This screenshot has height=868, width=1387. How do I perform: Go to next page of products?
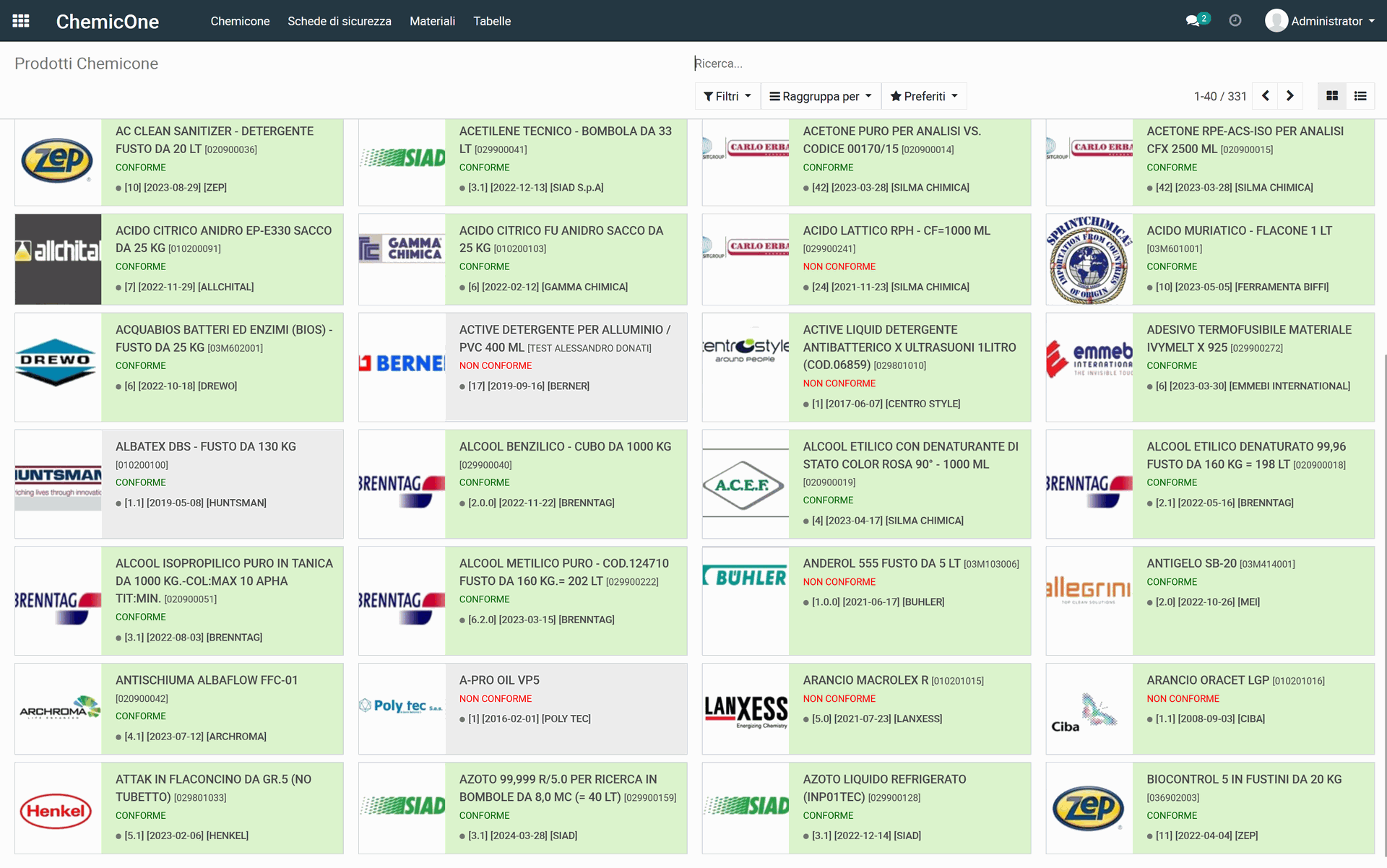click(x=1290, y=96)
